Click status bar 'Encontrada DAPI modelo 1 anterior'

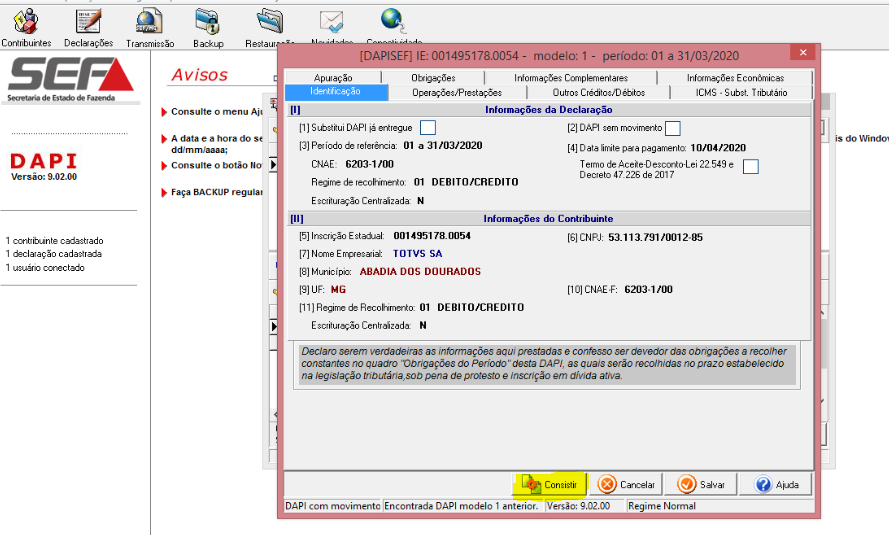pyautogui.click(x=461, y=506)
